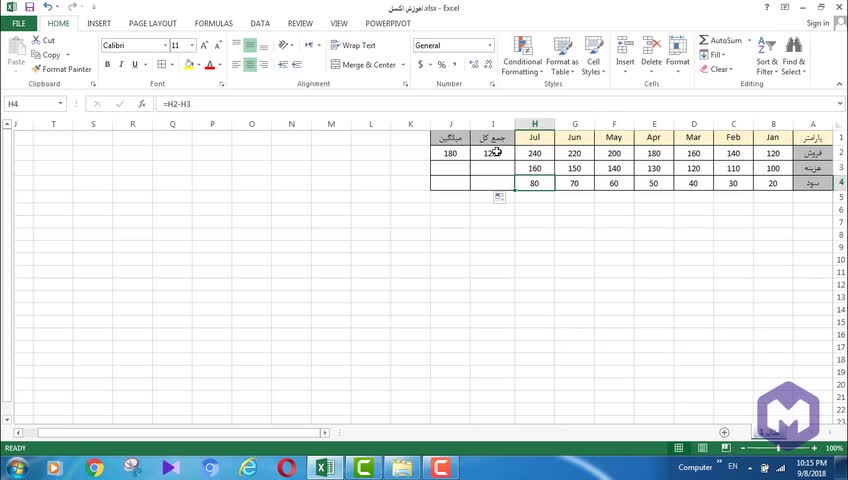The width and height of the screenshot is (848, 480).
Task: Open the Clear dropdown
Action: (x=716, y=69)
